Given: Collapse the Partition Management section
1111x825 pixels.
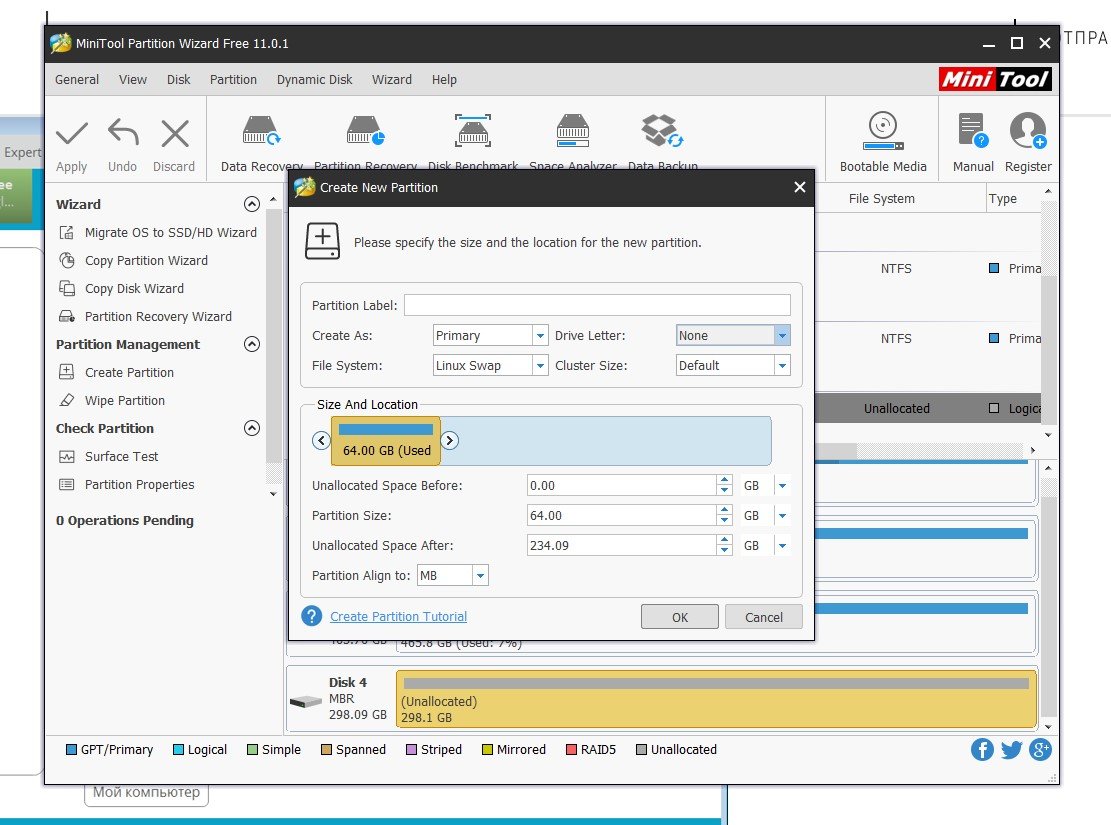Looking at the screenshot, I should pos(252,344).
